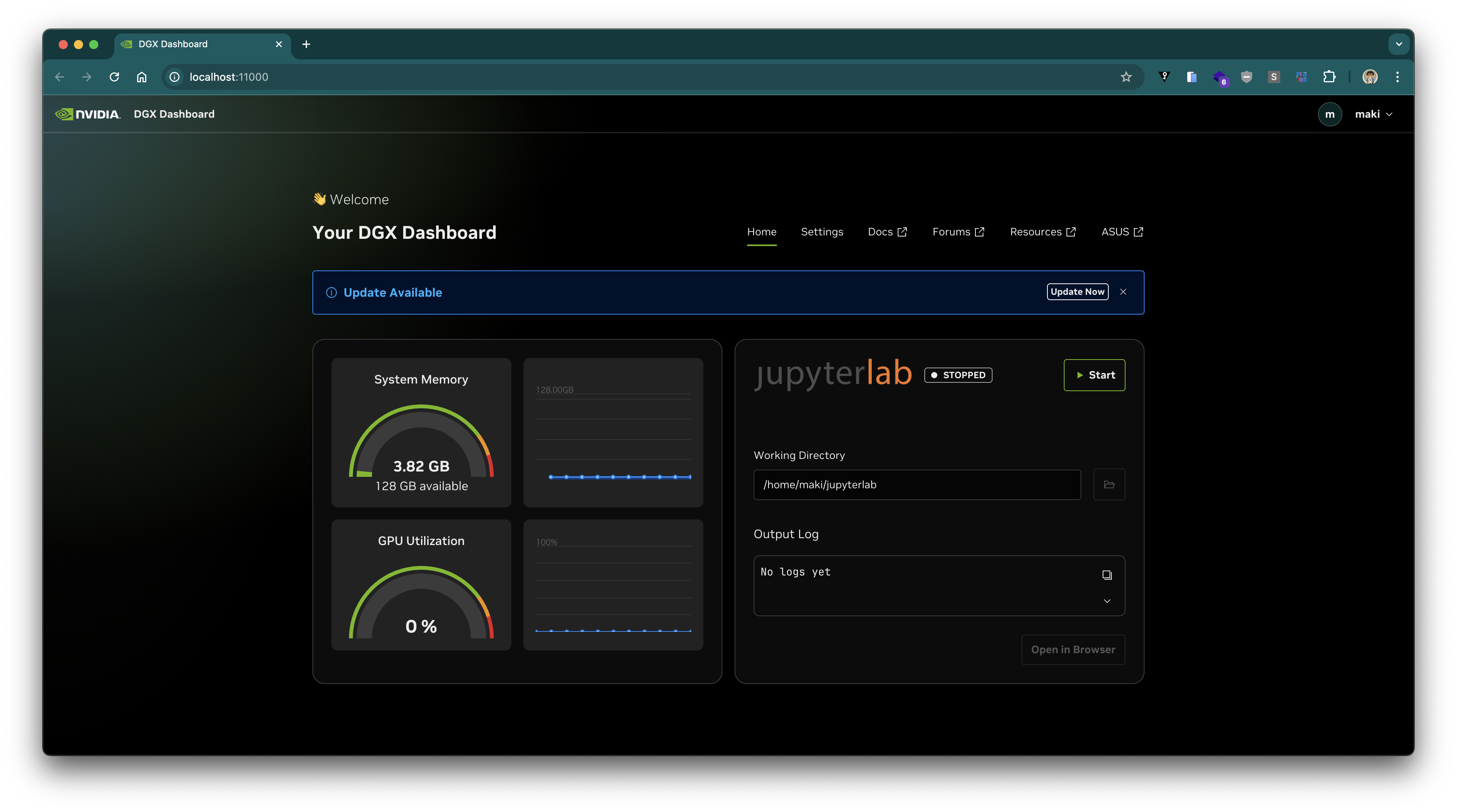Image resolution: width=1457 pixels, height=812 pixels.
Task: Switch to the Settings tab
Action: [822, 232]
